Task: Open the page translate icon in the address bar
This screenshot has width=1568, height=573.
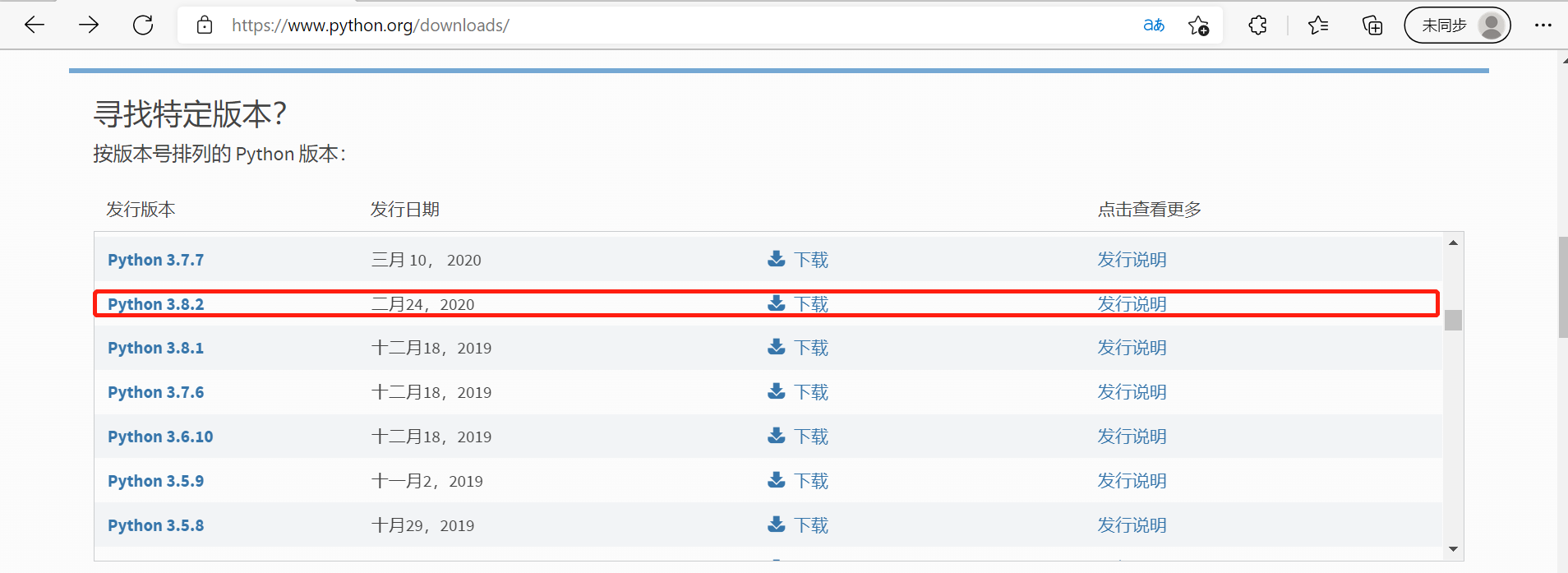Action: (1154, 25)
